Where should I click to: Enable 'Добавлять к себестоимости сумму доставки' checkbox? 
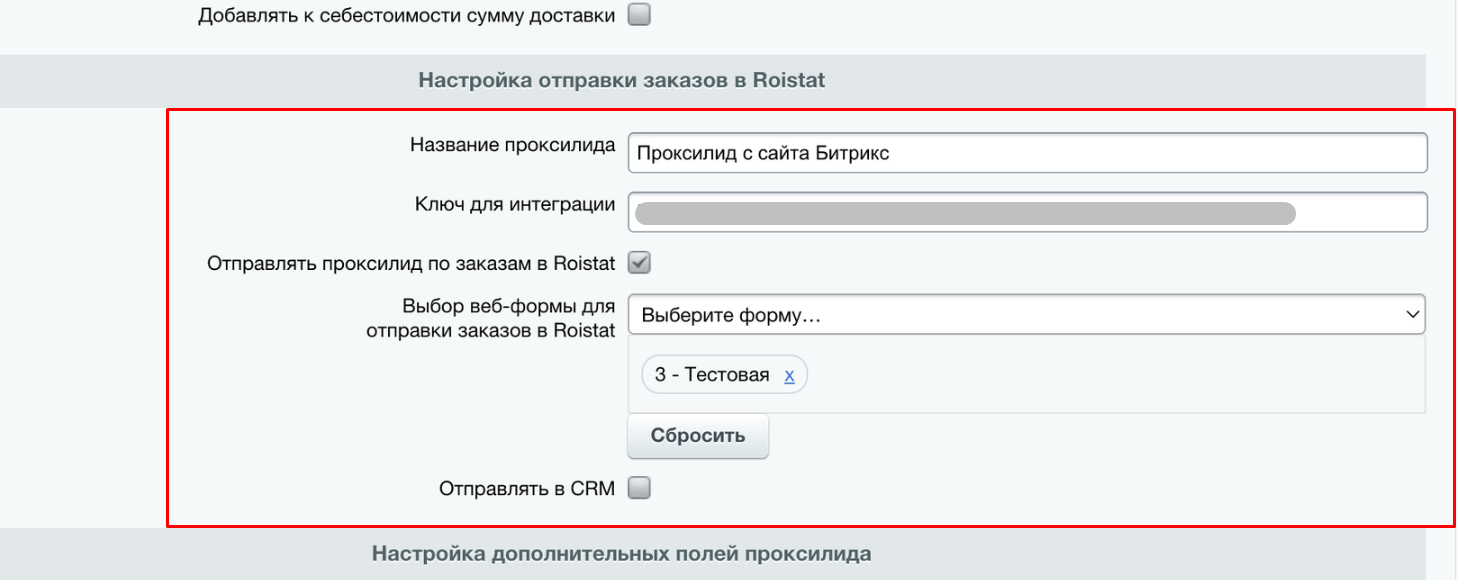638,15
